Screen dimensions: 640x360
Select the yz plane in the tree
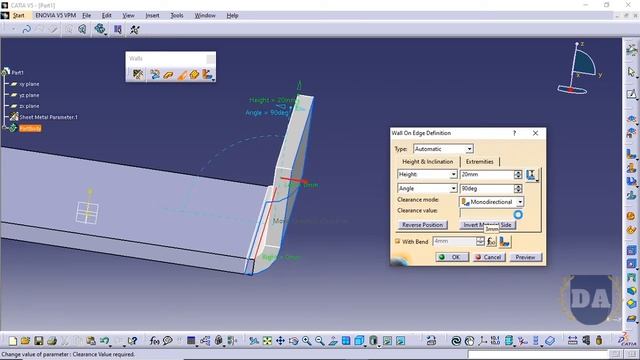point(29,95)
